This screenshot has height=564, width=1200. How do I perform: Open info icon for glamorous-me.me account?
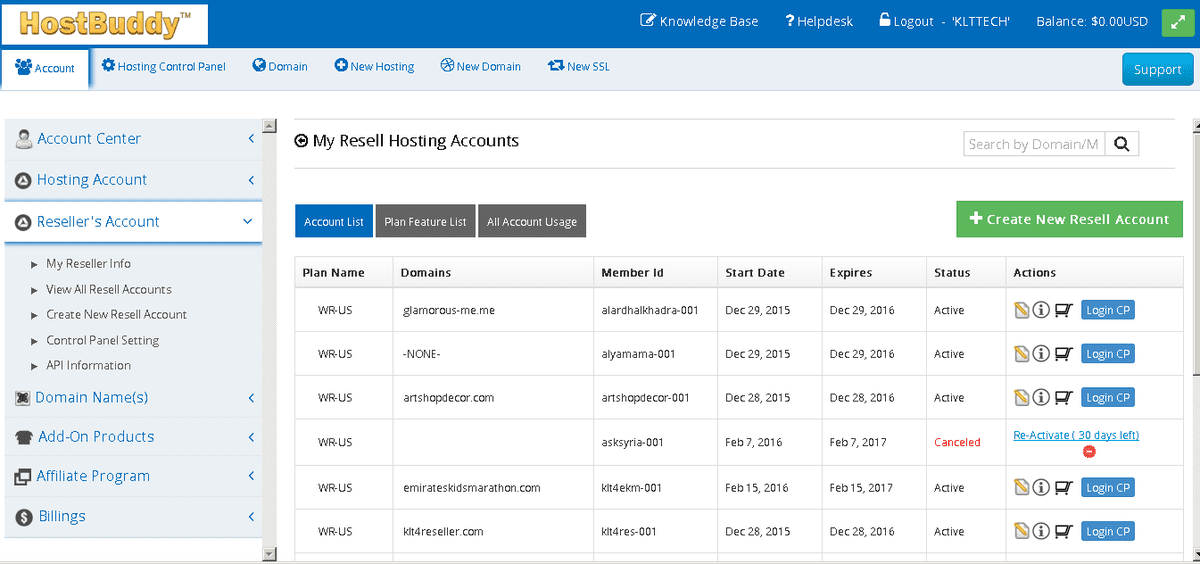pyautogui.click(x=1041, y=310)
